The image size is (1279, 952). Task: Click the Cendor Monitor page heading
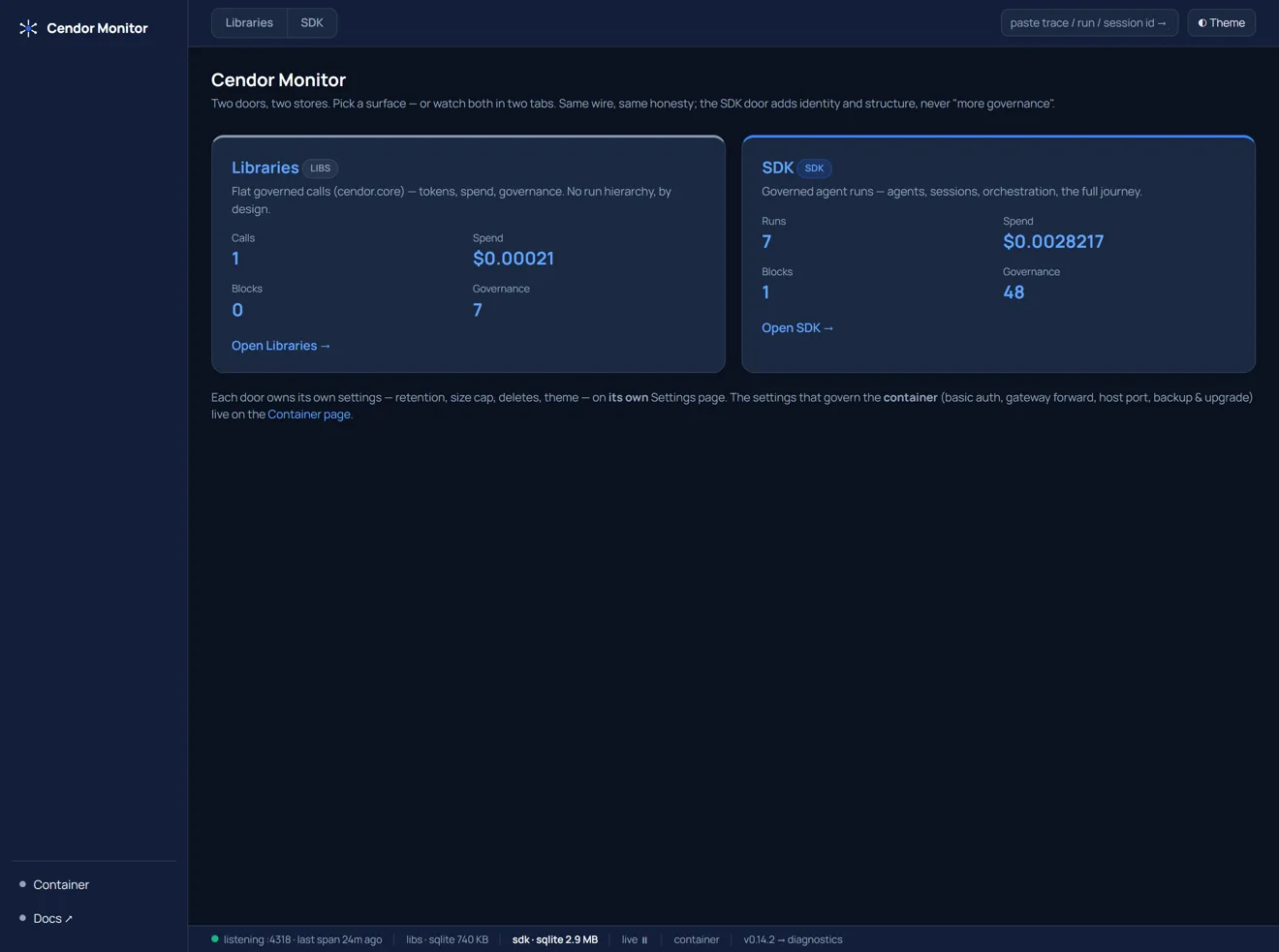tap(278, 79)
